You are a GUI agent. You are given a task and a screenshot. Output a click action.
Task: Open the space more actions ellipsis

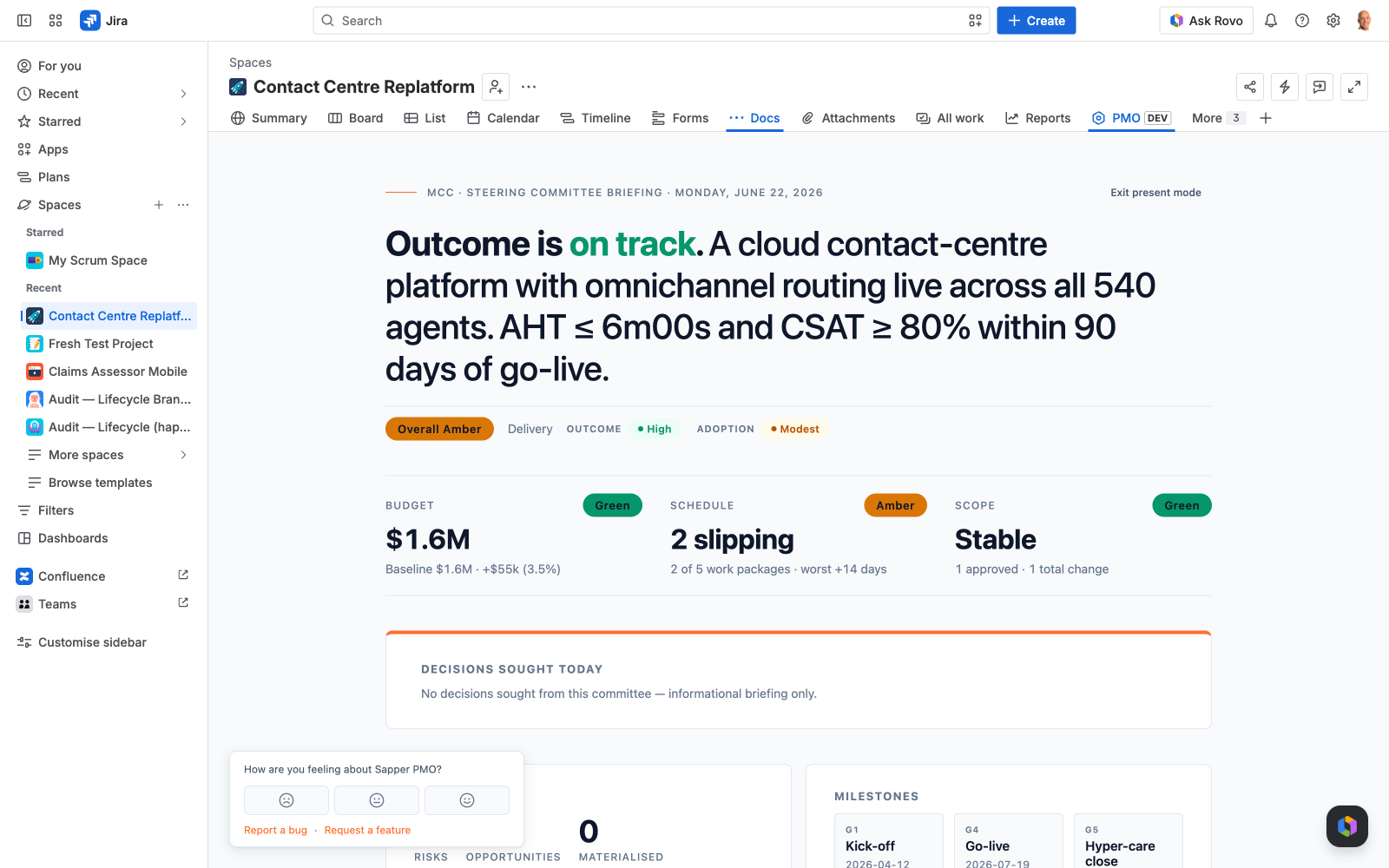coord(529,87)
